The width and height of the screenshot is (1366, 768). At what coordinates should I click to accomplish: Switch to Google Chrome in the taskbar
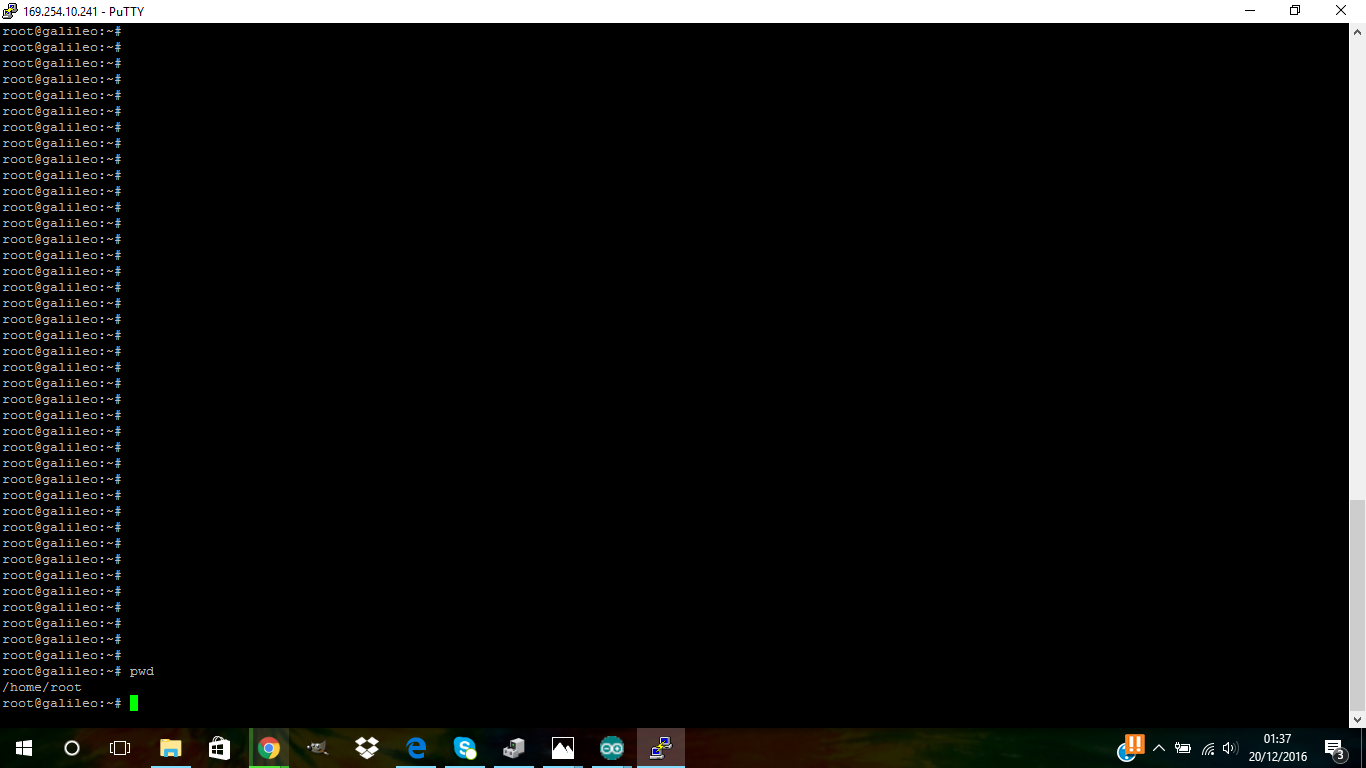[x=269, y=748]
